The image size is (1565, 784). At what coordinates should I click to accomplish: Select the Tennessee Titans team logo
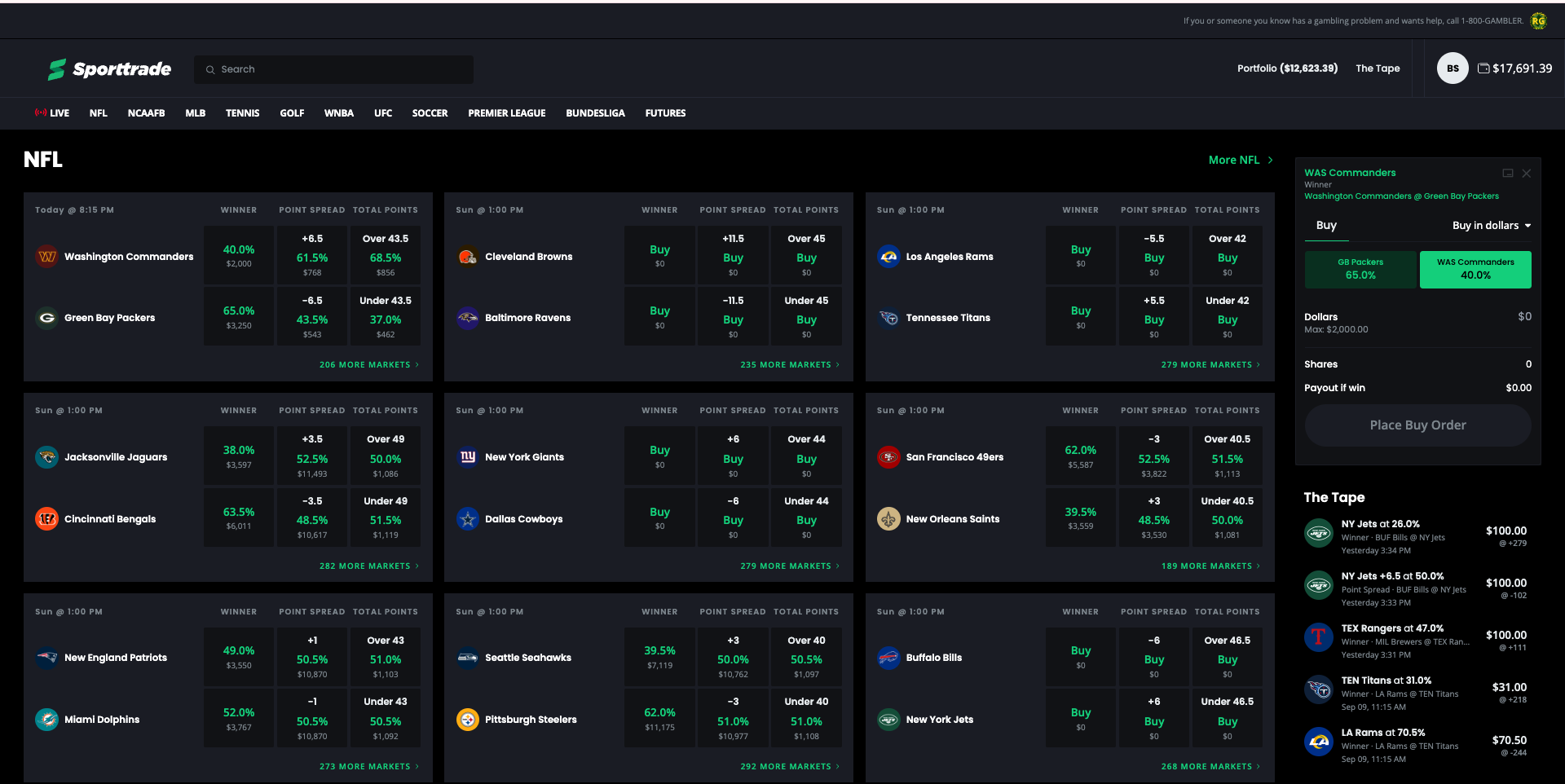click(888, 318)
